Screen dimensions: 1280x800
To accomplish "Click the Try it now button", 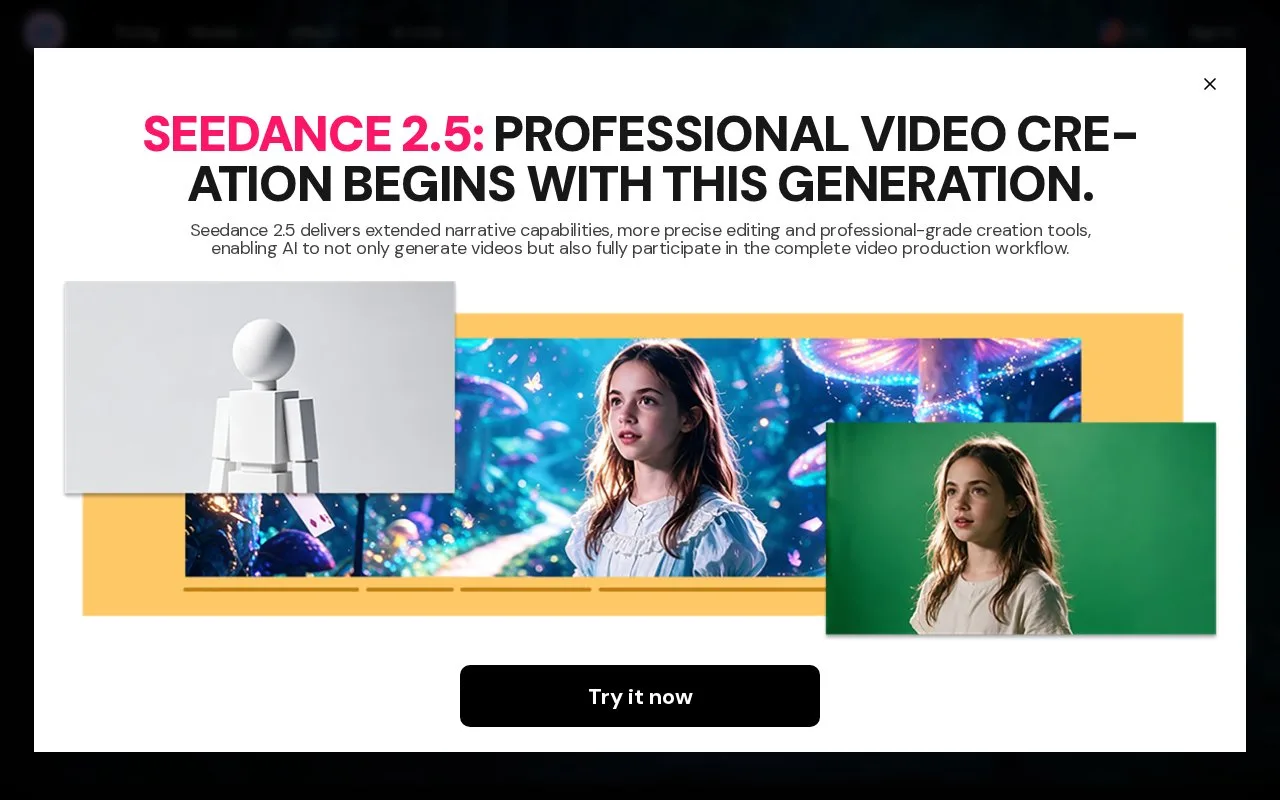I will [x=640, y=696].
